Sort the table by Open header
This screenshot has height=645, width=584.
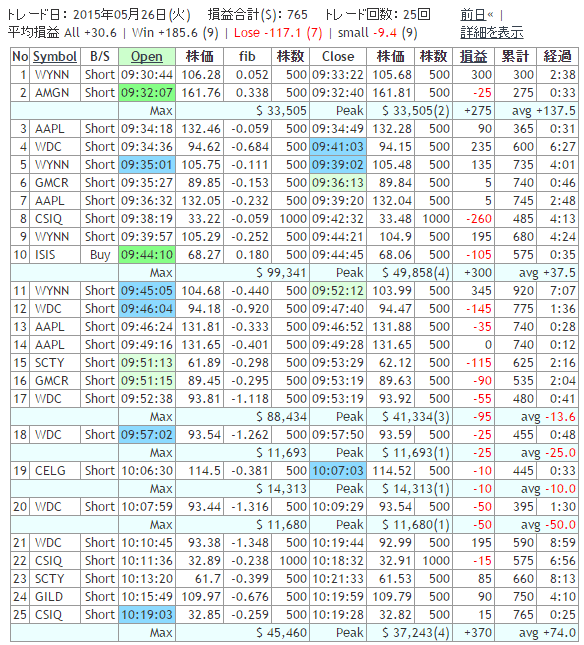coord(147,56)
